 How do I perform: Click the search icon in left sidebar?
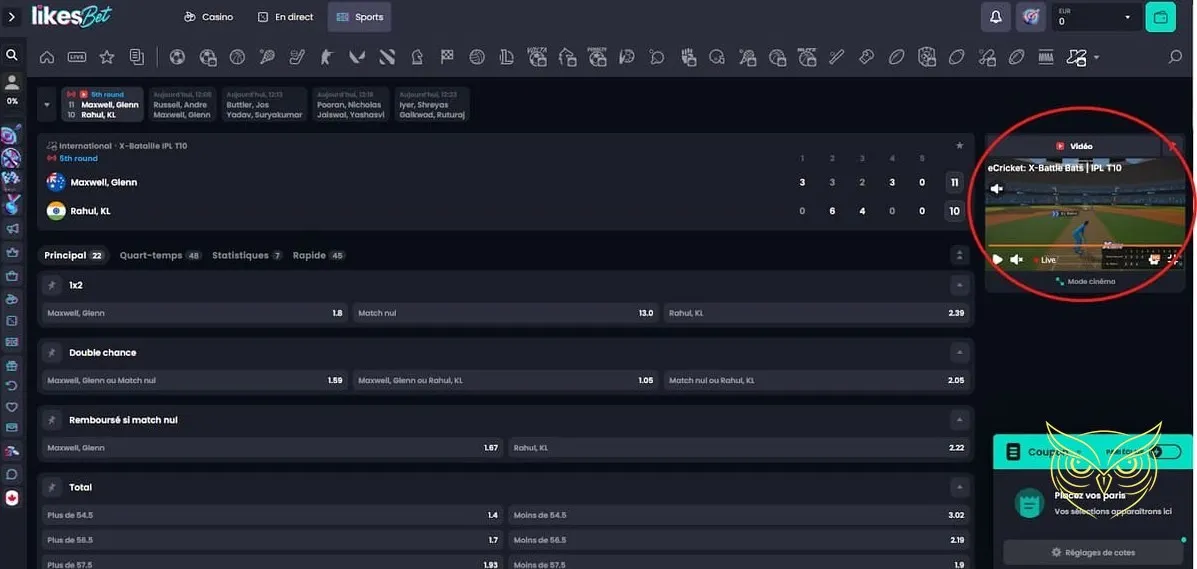tap(12, 55)
